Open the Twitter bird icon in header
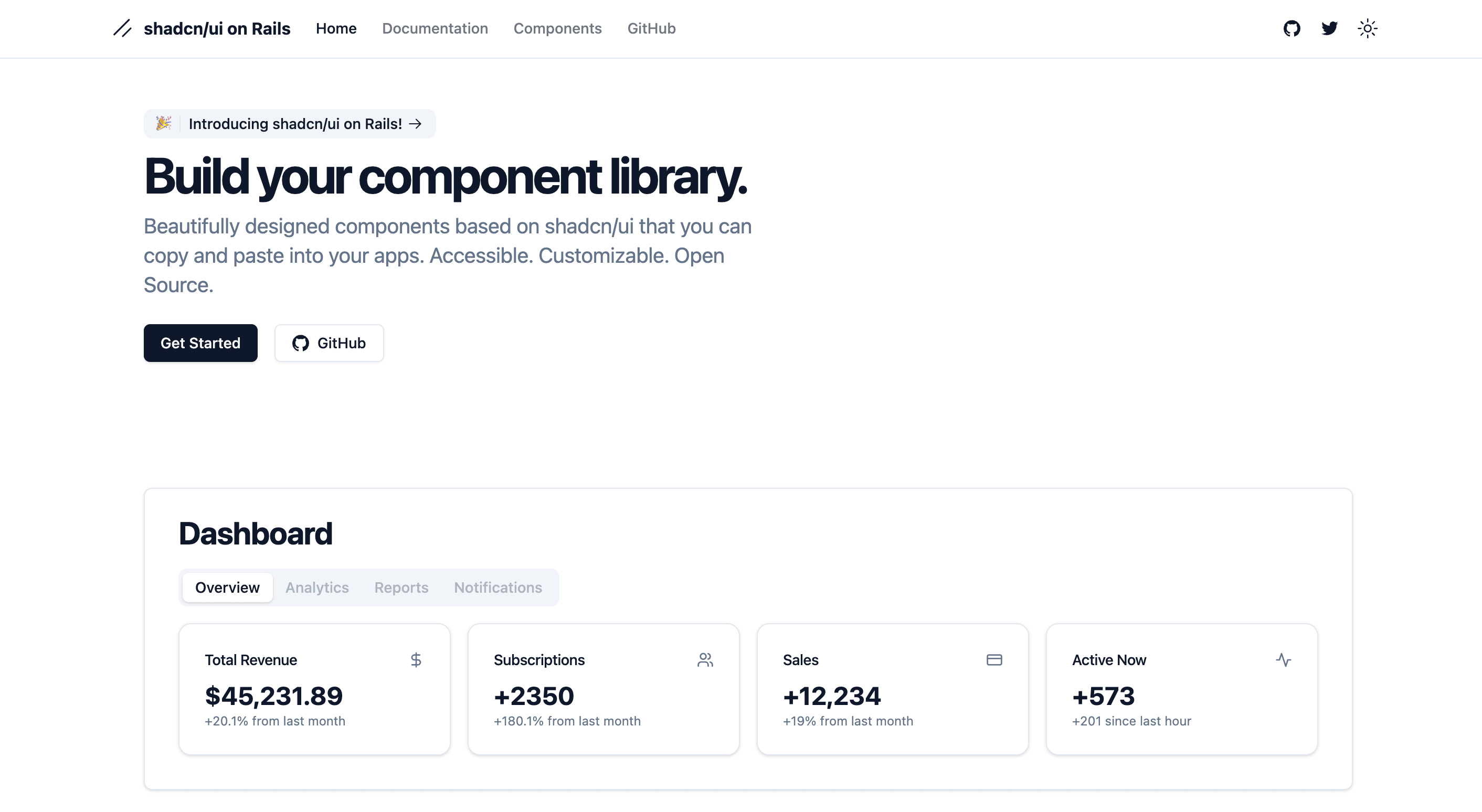 pos(1329,28)
